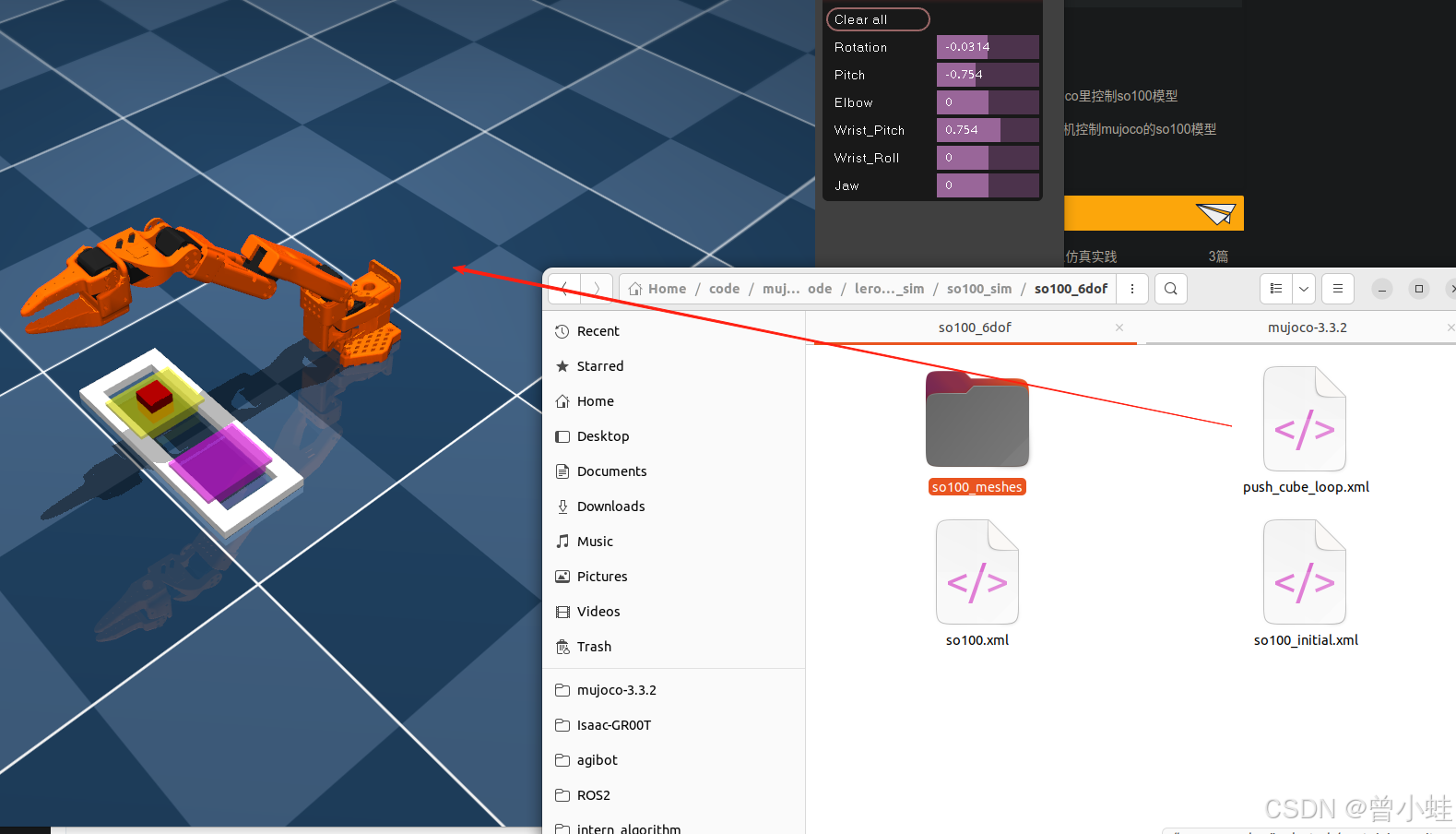
Task: Click the so100_sim path segment
Action: click(x=978, y=289)
